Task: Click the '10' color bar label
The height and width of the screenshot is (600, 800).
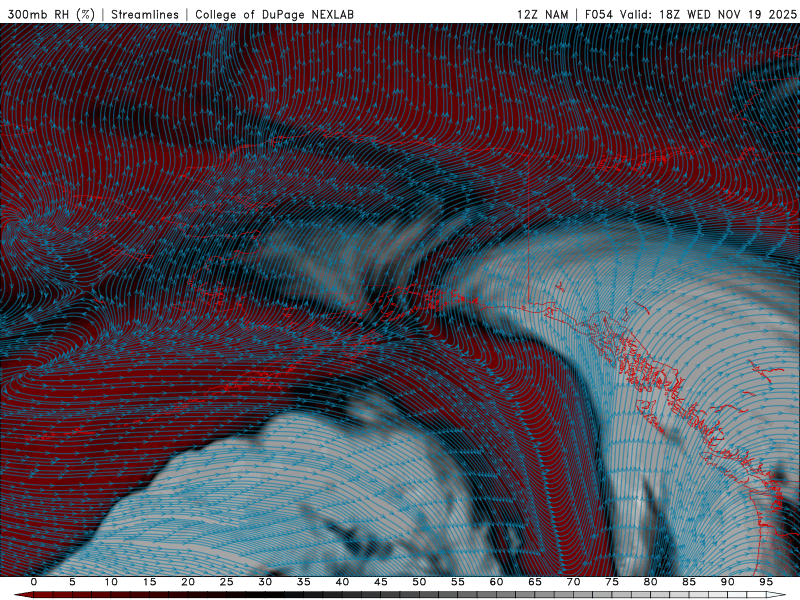Action: coord(111,582)
